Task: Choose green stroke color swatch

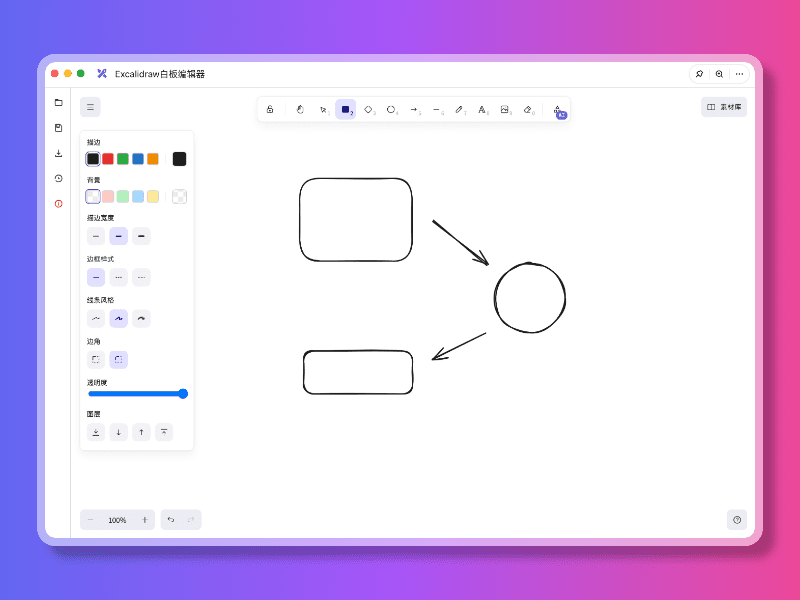Action: coord(123,159)
